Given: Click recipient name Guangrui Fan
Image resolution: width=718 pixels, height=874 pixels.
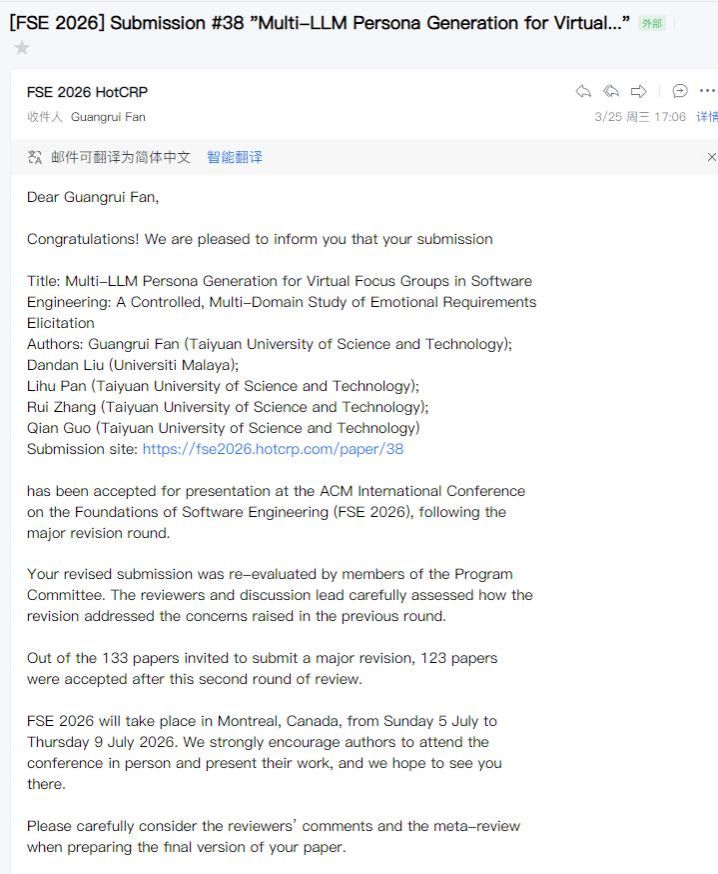Looking at the screenshot, I should (108, 117).
